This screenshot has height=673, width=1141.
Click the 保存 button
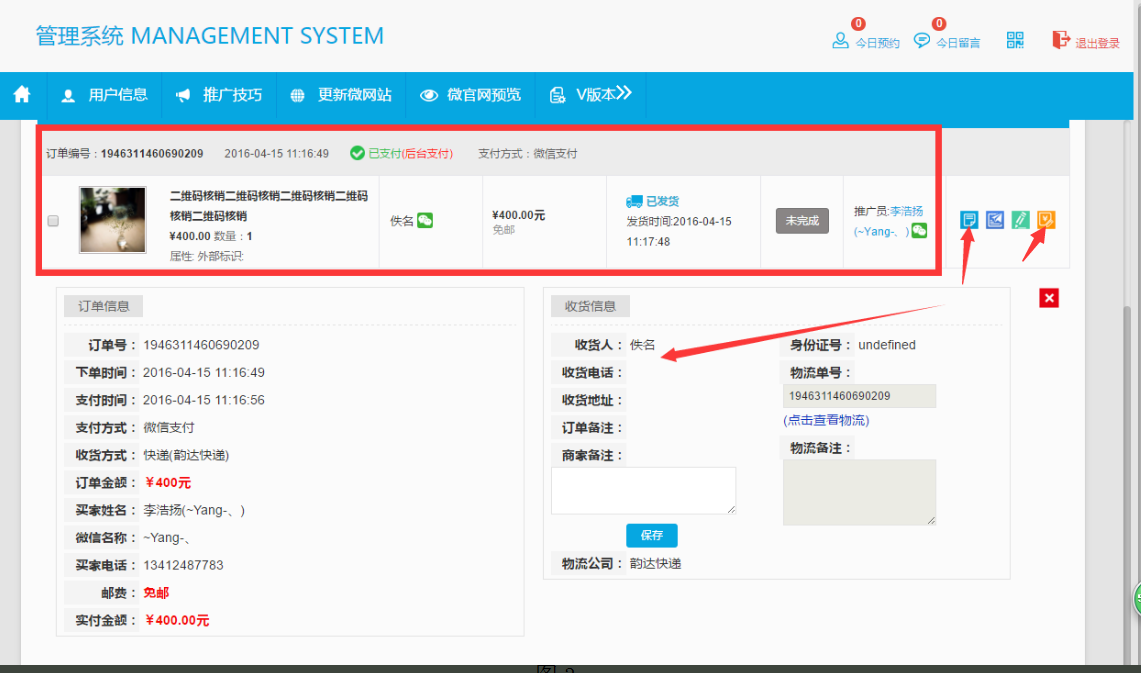click(651, 535)
